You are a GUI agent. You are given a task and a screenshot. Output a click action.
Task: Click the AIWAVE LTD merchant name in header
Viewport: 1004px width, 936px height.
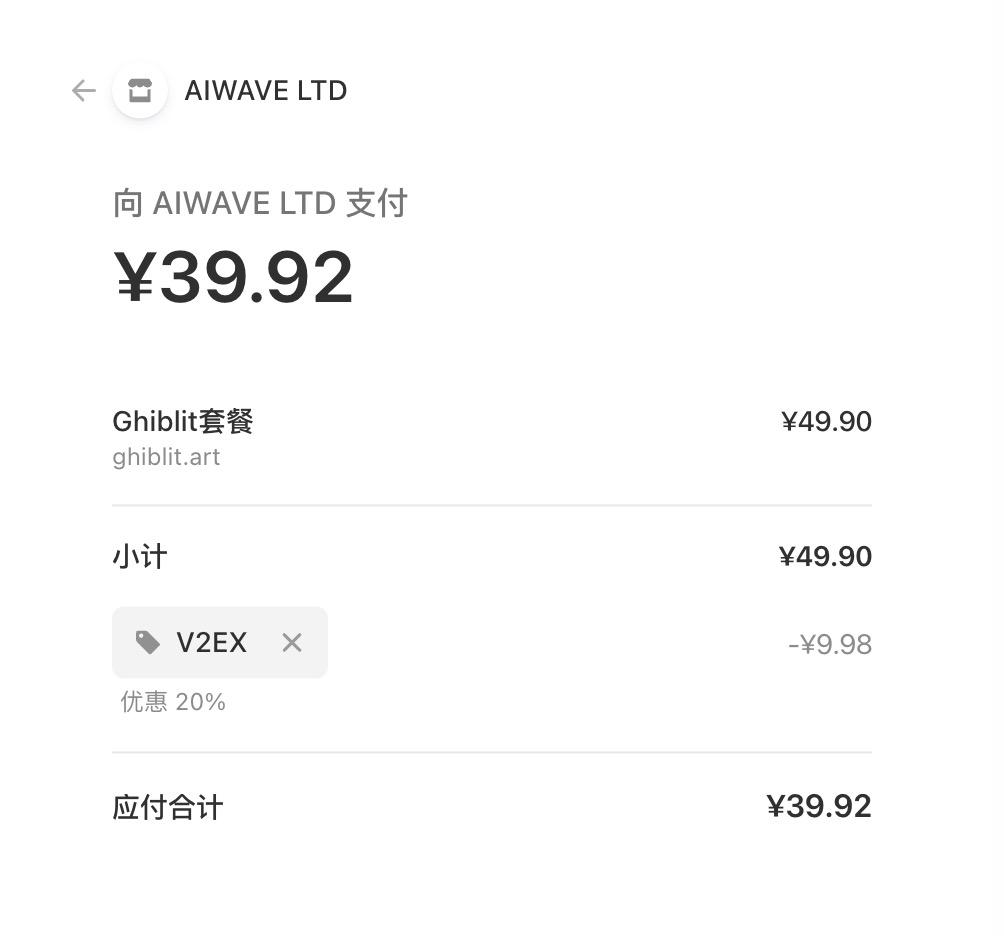[266, 91]
